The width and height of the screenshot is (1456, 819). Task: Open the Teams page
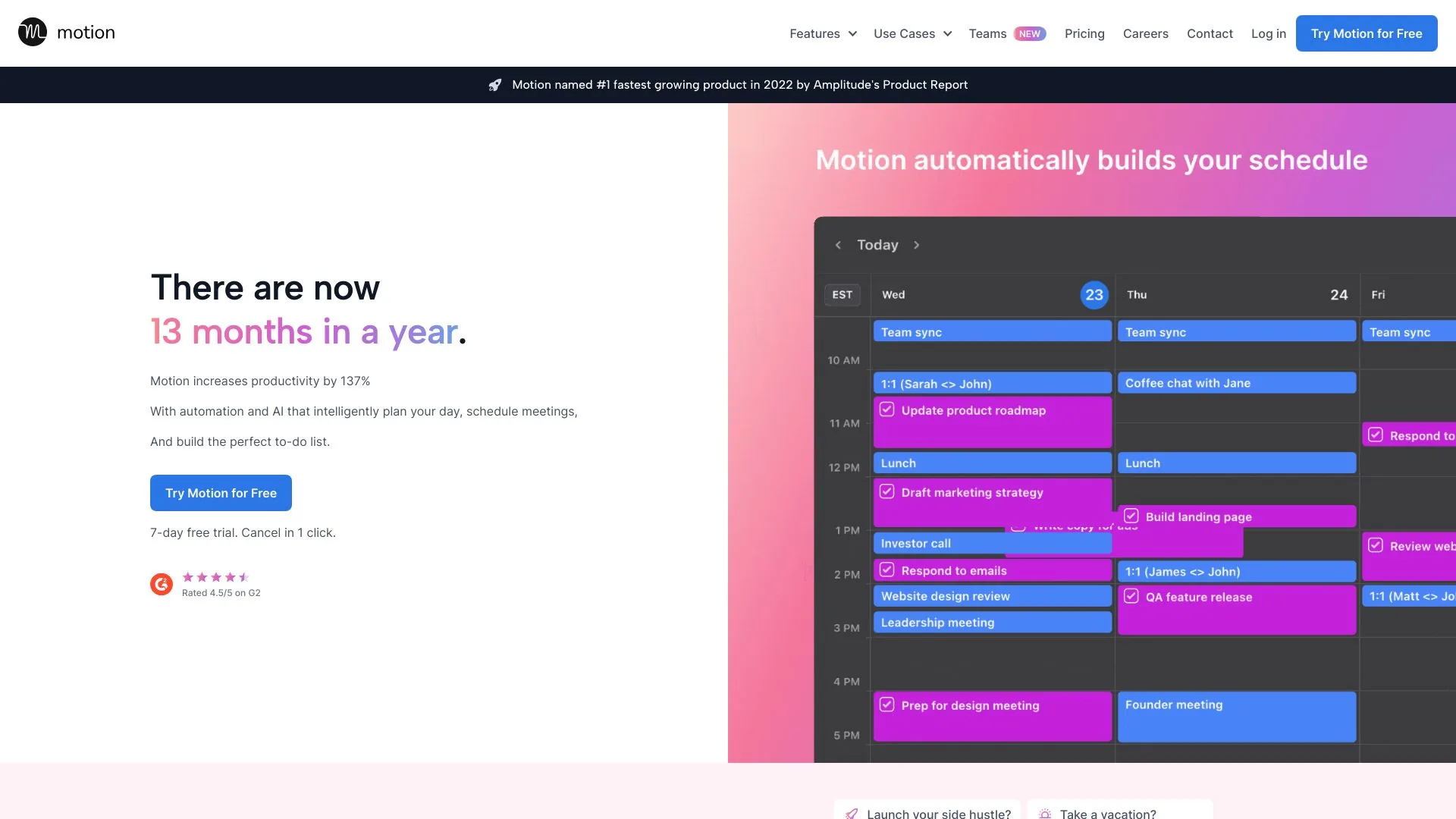987,33
